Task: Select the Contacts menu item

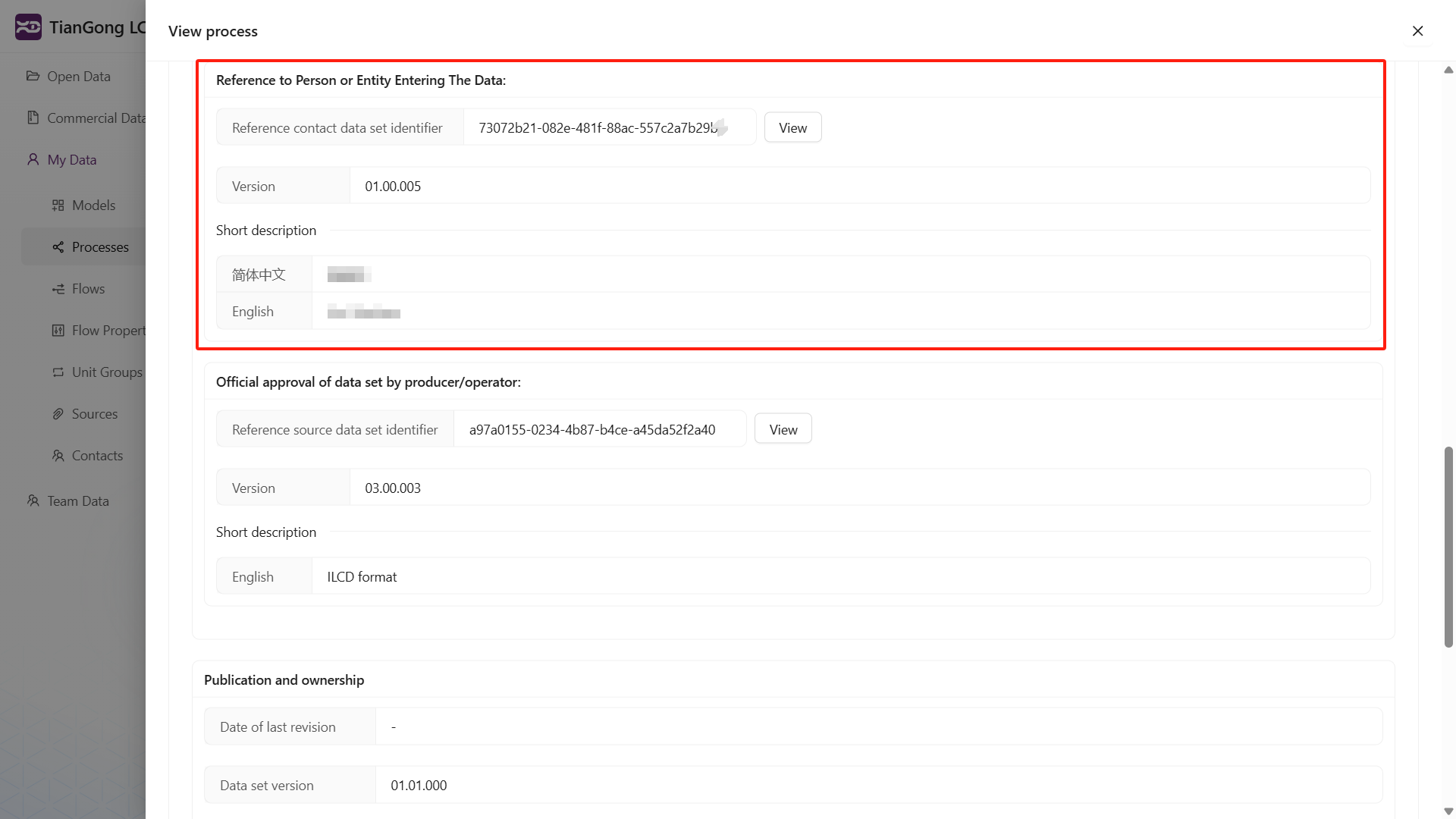Action: pos(97,456)
